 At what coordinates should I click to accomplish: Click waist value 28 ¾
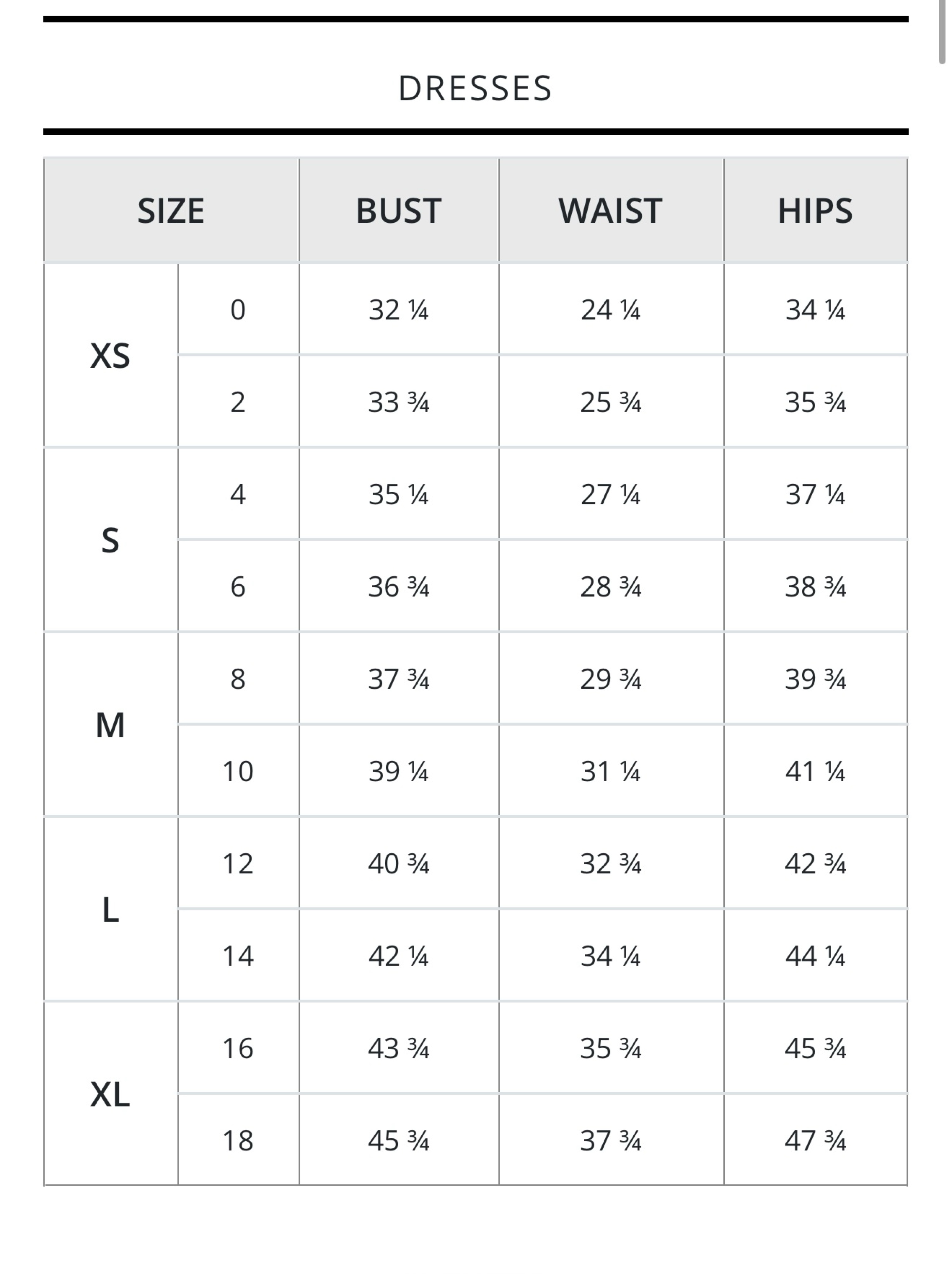611,586
